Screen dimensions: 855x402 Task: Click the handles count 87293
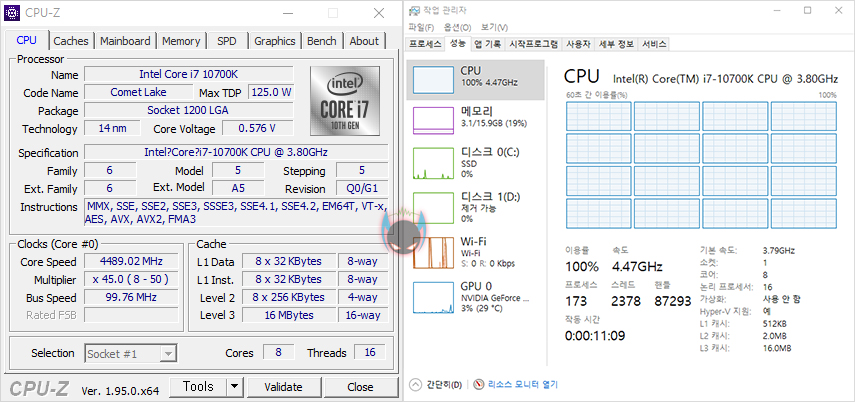pyautogui.click(x=672, y=301)
